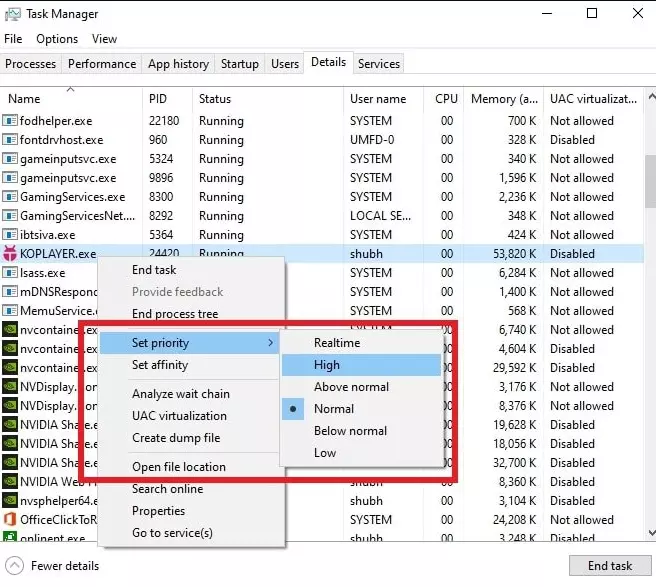Select PID 9896 gameinputsvc.exe row
Viewport: 656px width, 587px height.
pos(321,177)
